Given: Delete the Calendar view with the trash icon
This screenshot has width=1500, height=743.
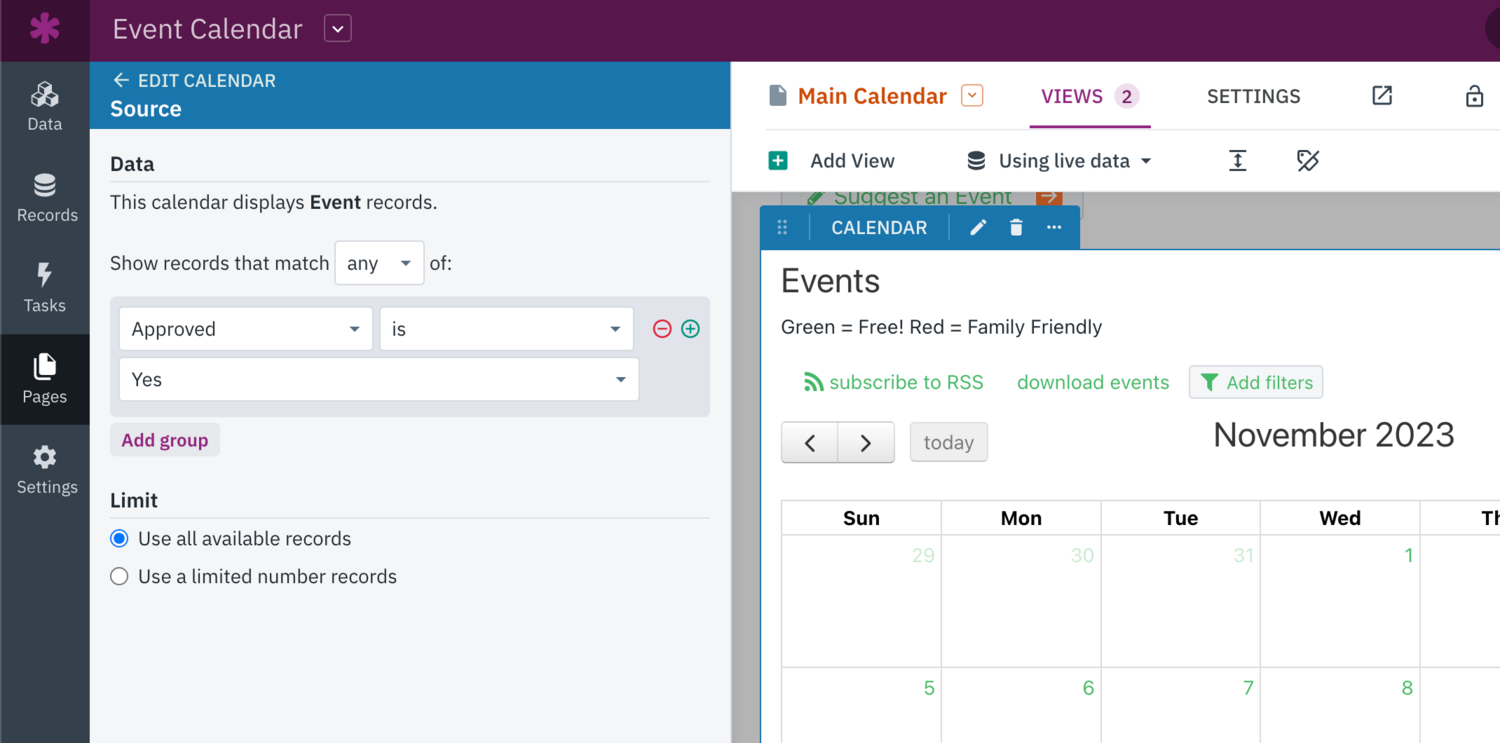Looking at the screenshot, I should pos(1016,227).
